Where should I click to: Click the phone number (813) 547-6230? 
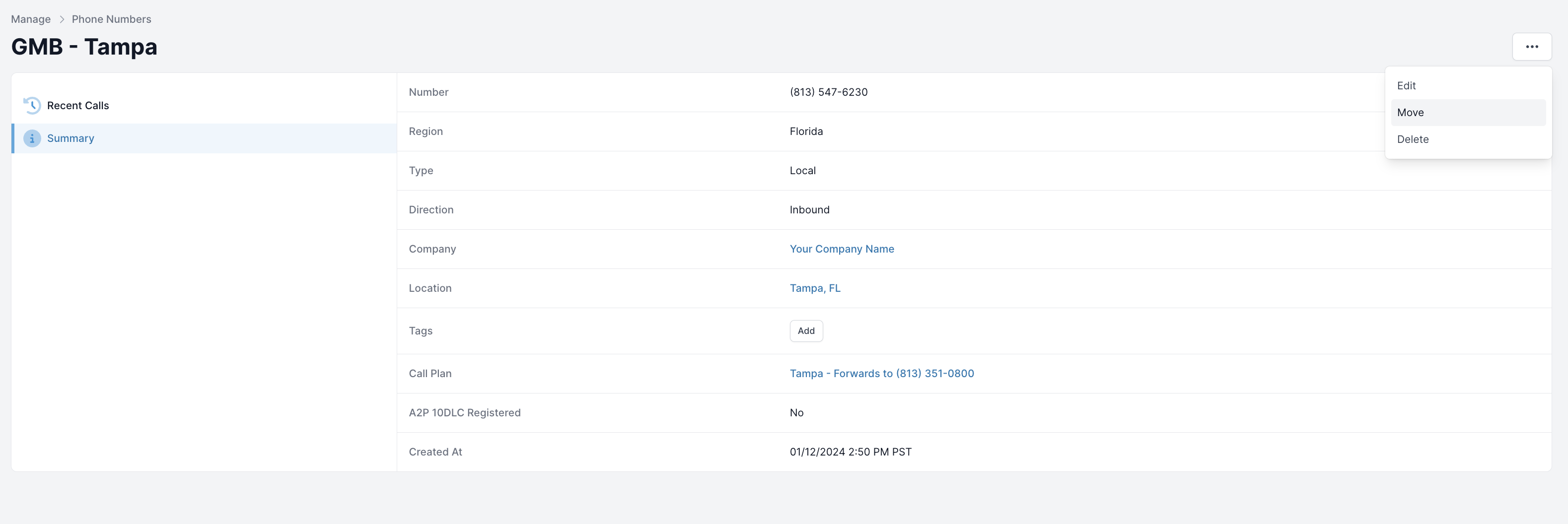828,92
